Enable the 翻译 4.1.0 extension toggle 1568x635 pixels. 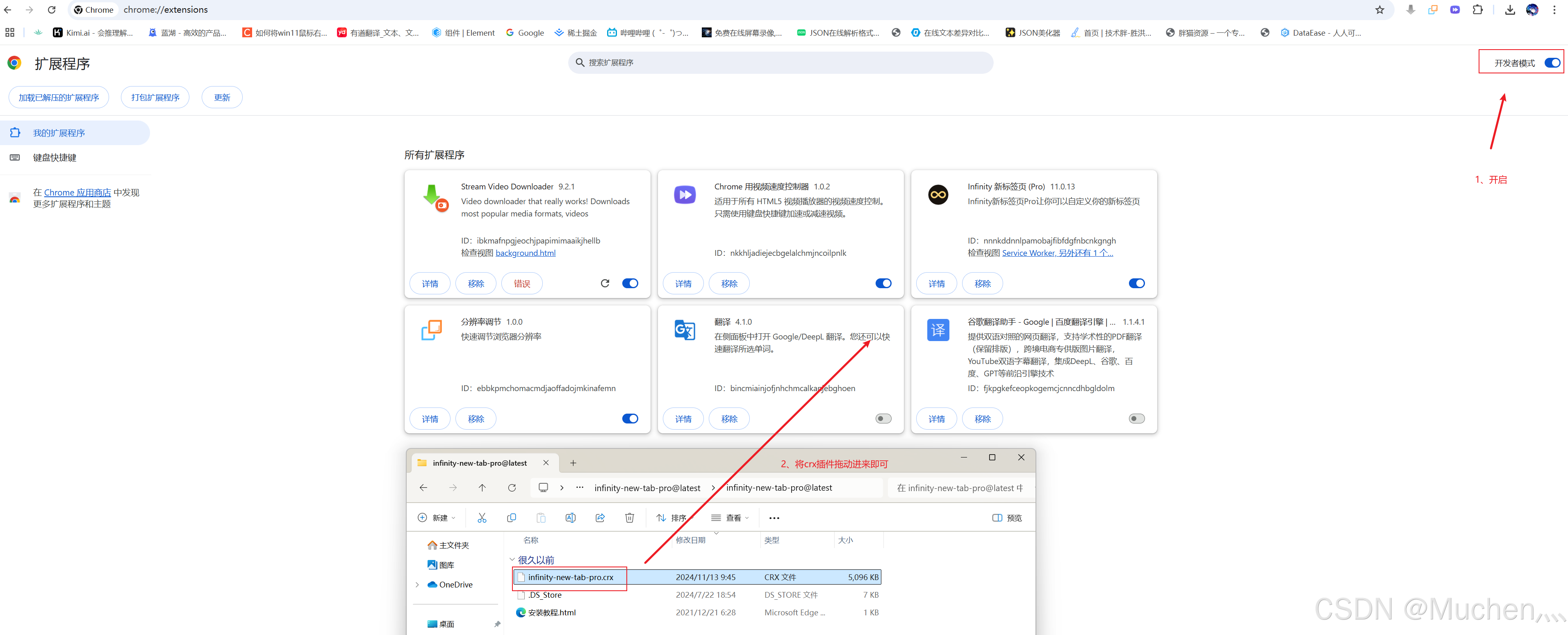point(883,419)
